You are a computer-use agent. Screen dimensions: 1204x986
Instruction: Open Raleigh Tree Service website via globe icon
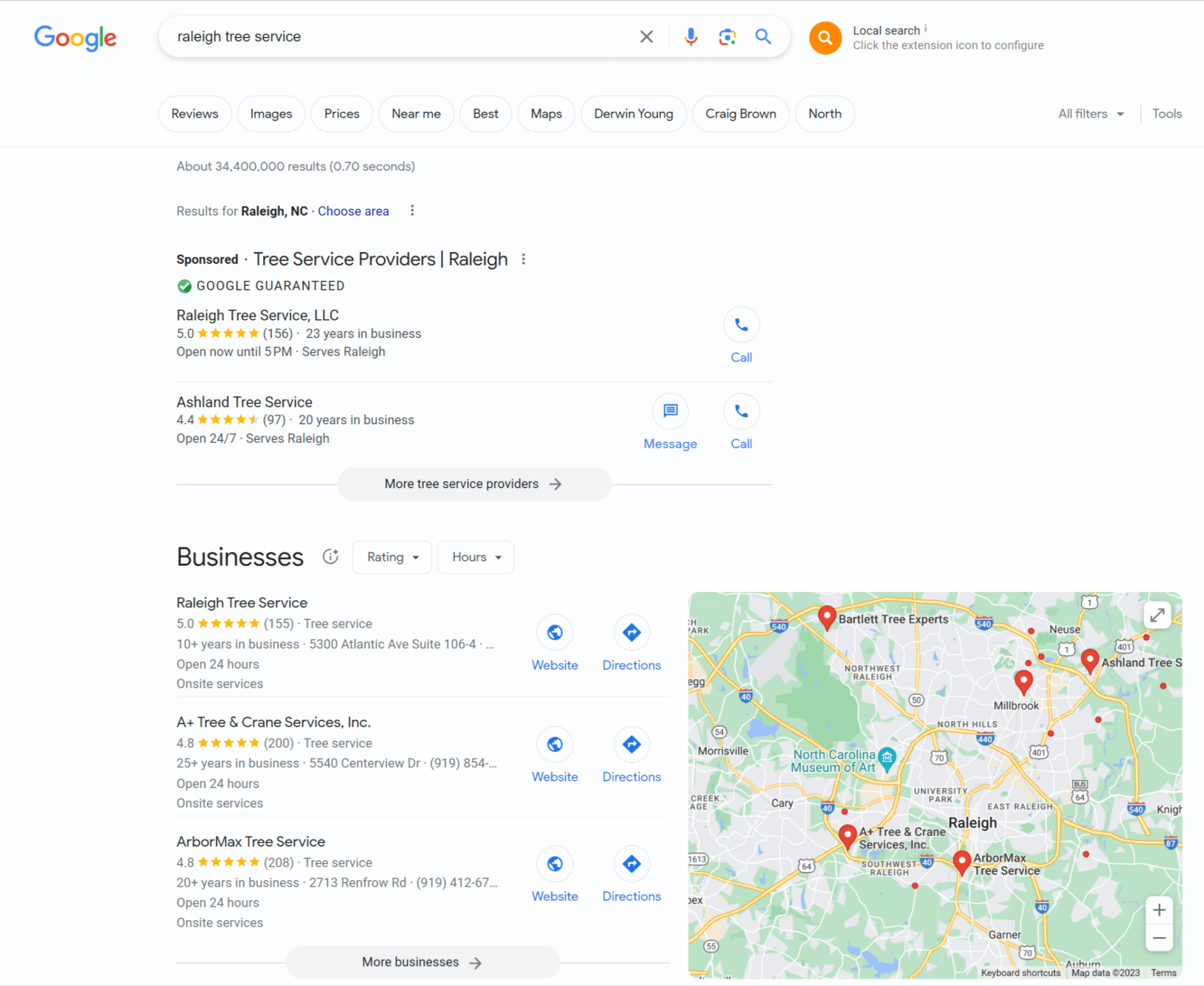(x=554, y=632)
